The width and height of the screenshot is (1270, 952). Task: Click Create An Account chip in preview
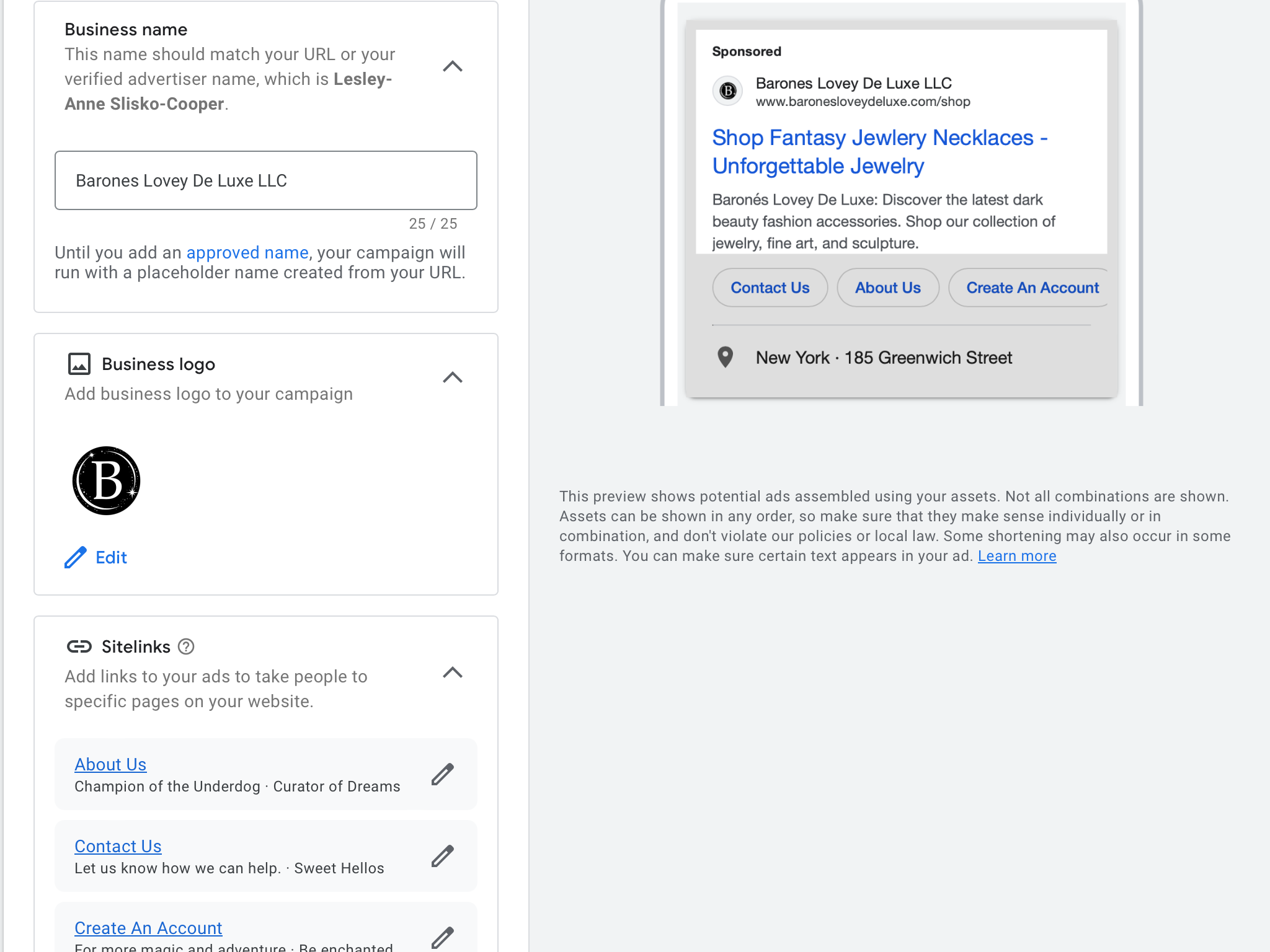click(1031, 288)
